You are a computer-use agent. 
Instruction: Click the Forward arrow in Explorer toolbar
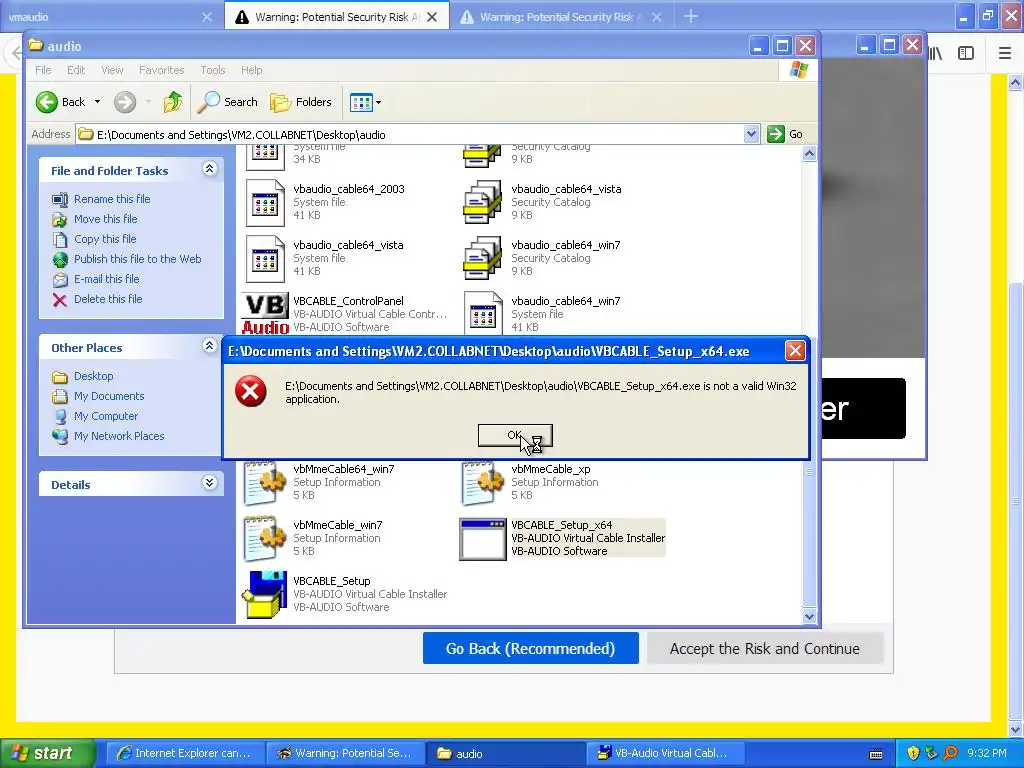[x=125, y=102]
